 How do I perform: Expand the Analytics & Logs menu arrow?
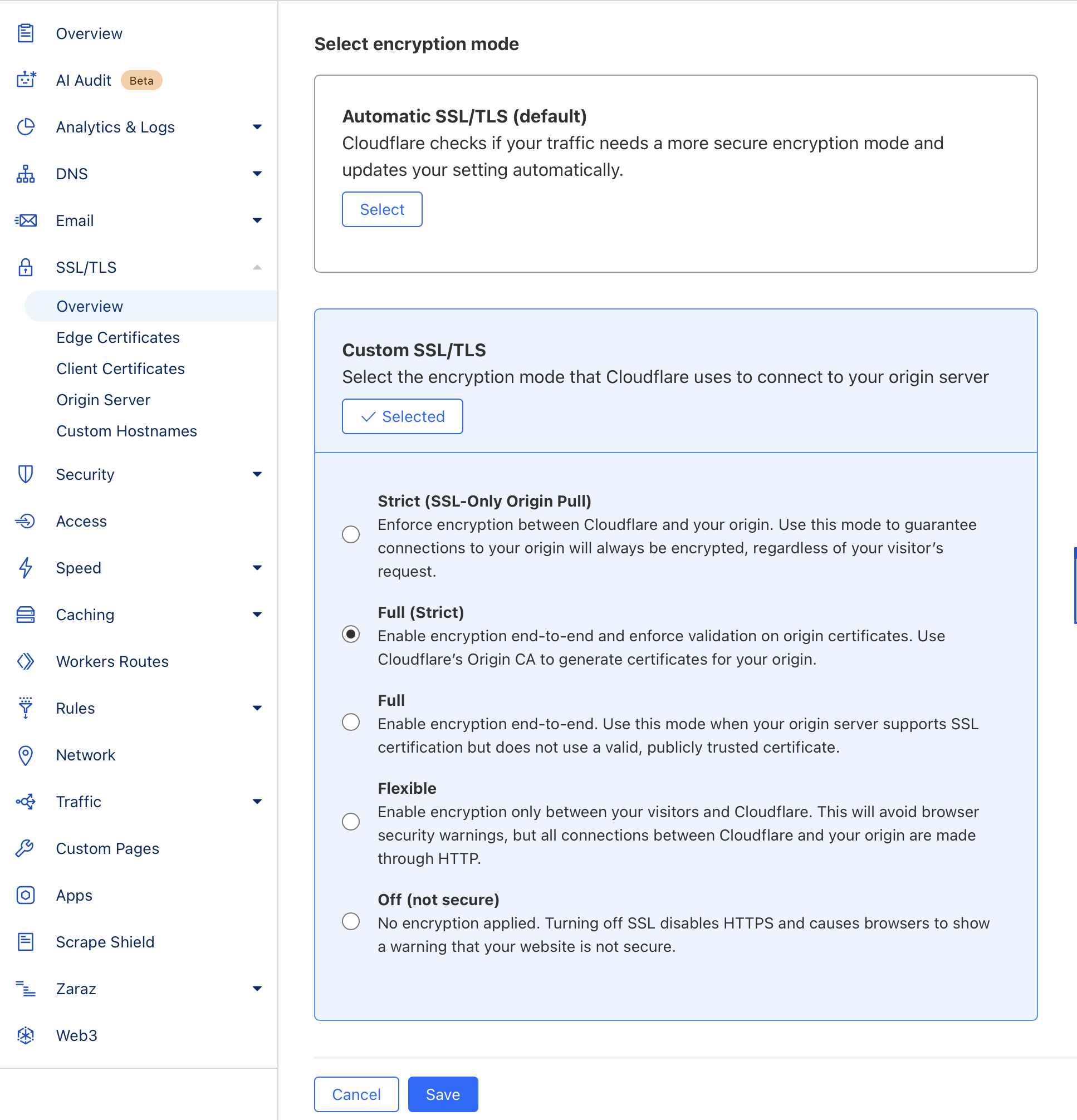tap(257, 127)
